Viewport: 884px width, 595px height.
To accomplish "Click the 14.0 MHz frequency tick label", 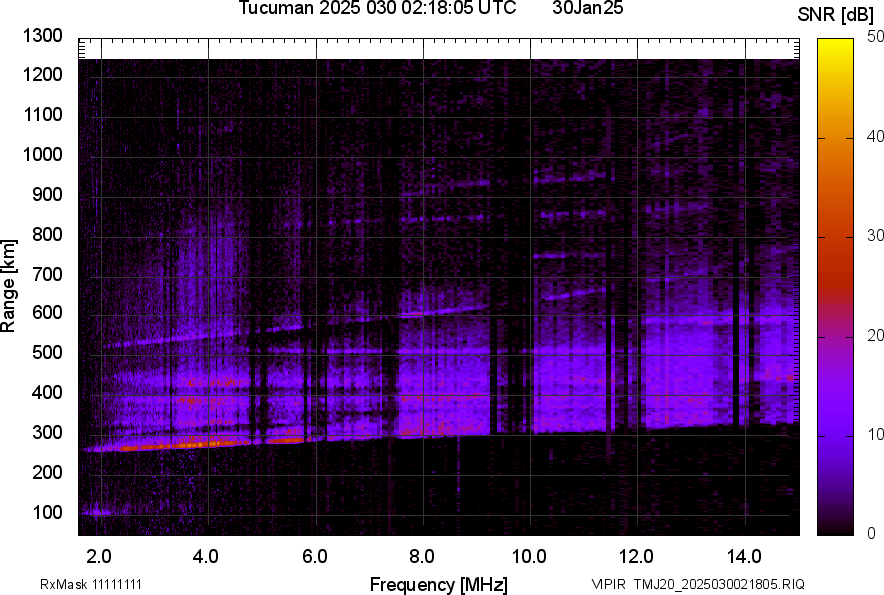I will tap(744, 555).
